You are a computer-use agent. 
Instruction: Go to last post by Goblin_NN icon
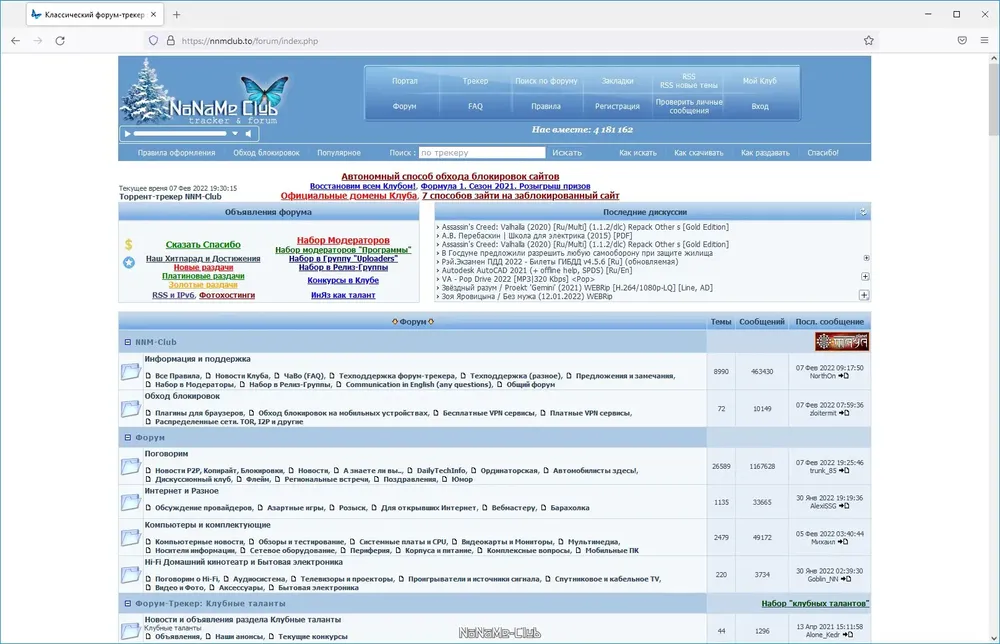[846, 579]
